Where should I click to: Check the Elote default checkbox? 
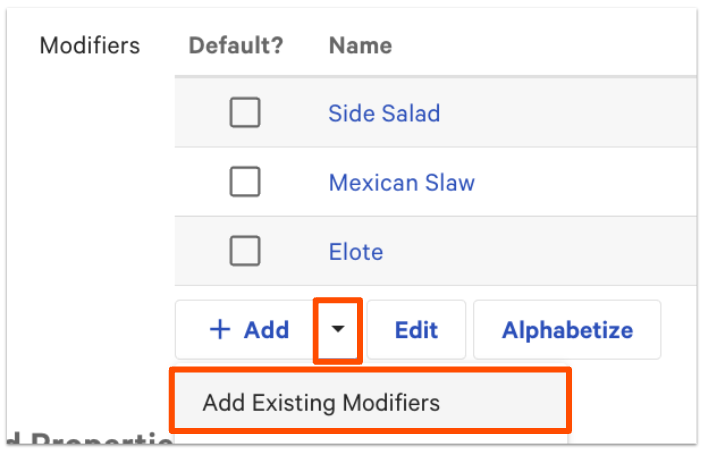click(245, 251)
